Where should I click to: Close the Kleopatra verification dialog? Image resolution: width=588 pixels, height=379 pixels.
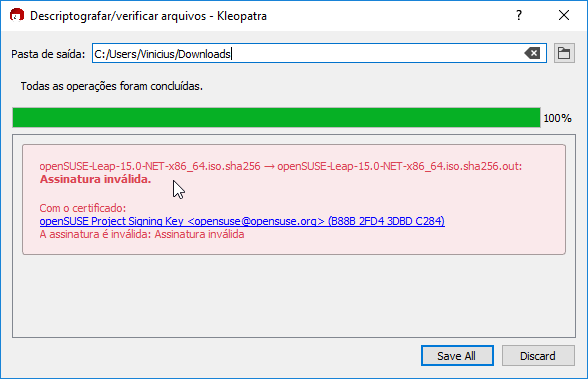point(564,15)
